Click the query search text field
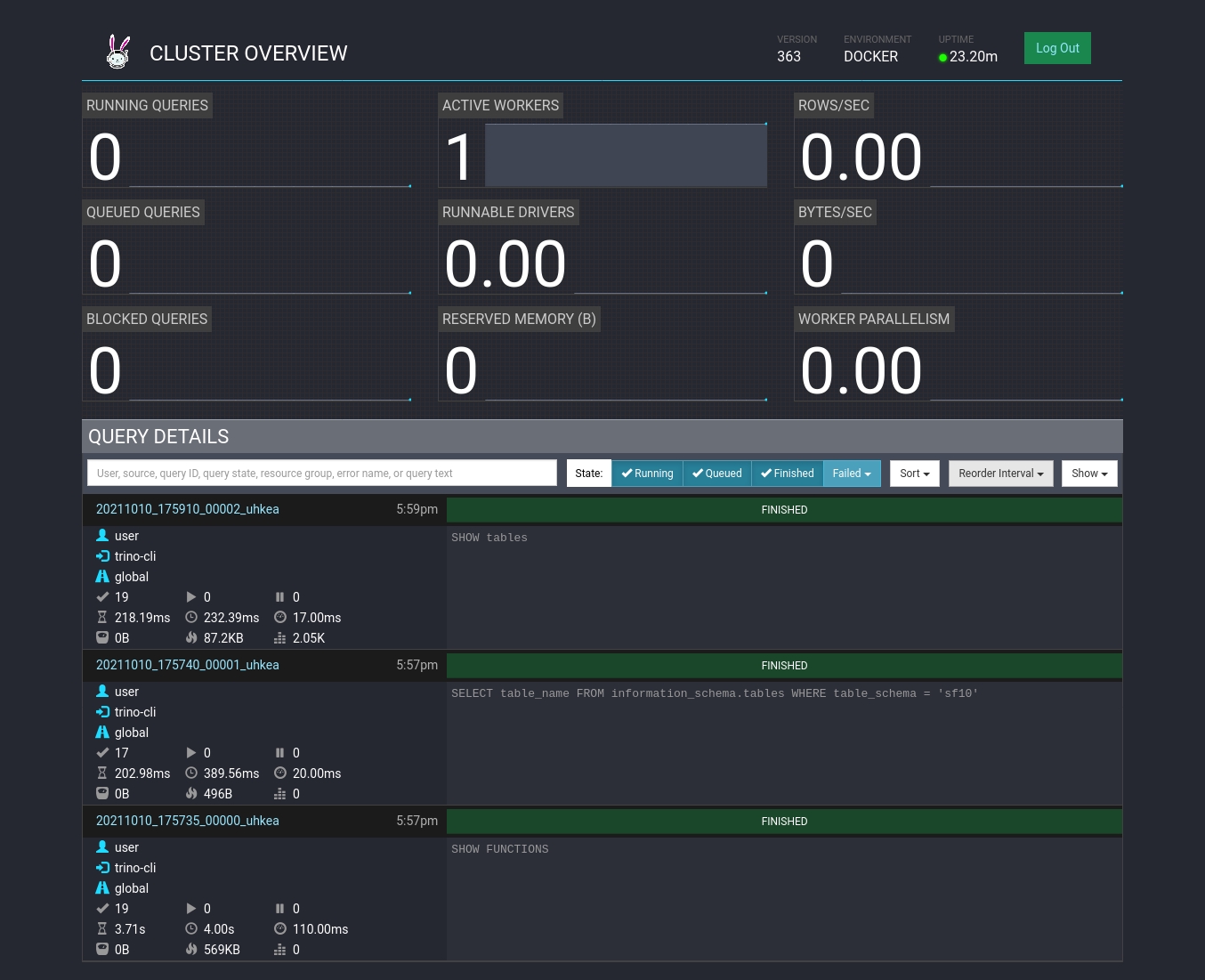Screen dimensions: 1205x980 coord(321,474)
